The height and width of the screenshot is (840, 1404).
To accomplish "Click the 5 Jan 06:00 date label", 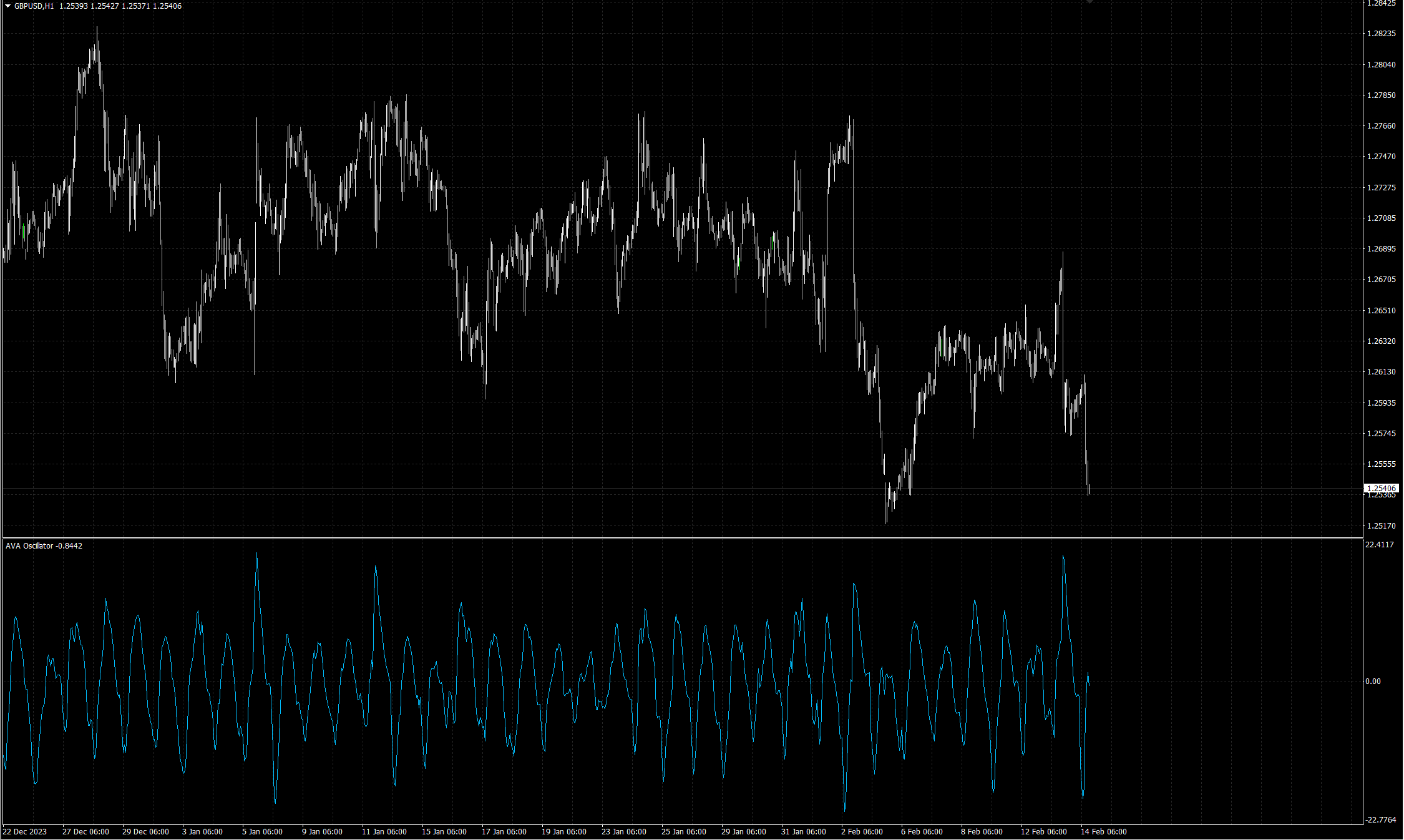I will click(x=261, y=831).
